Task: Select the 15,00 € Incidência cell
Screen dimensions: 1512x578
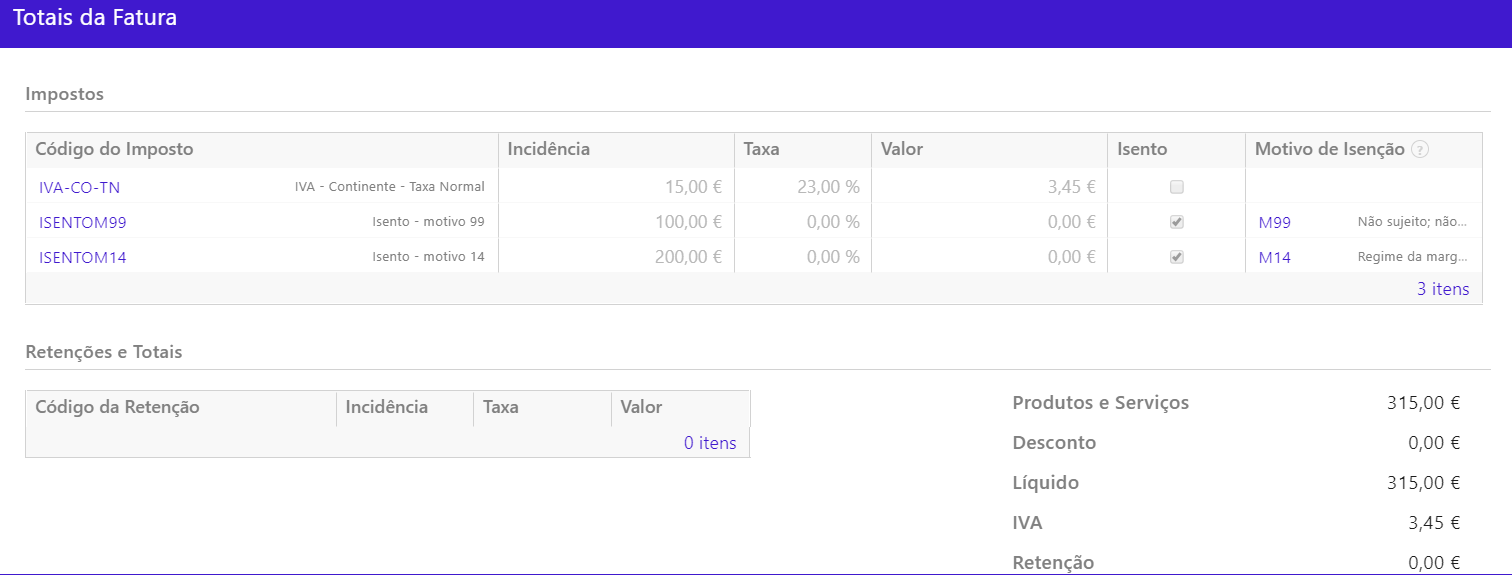Action: [693, 187]
